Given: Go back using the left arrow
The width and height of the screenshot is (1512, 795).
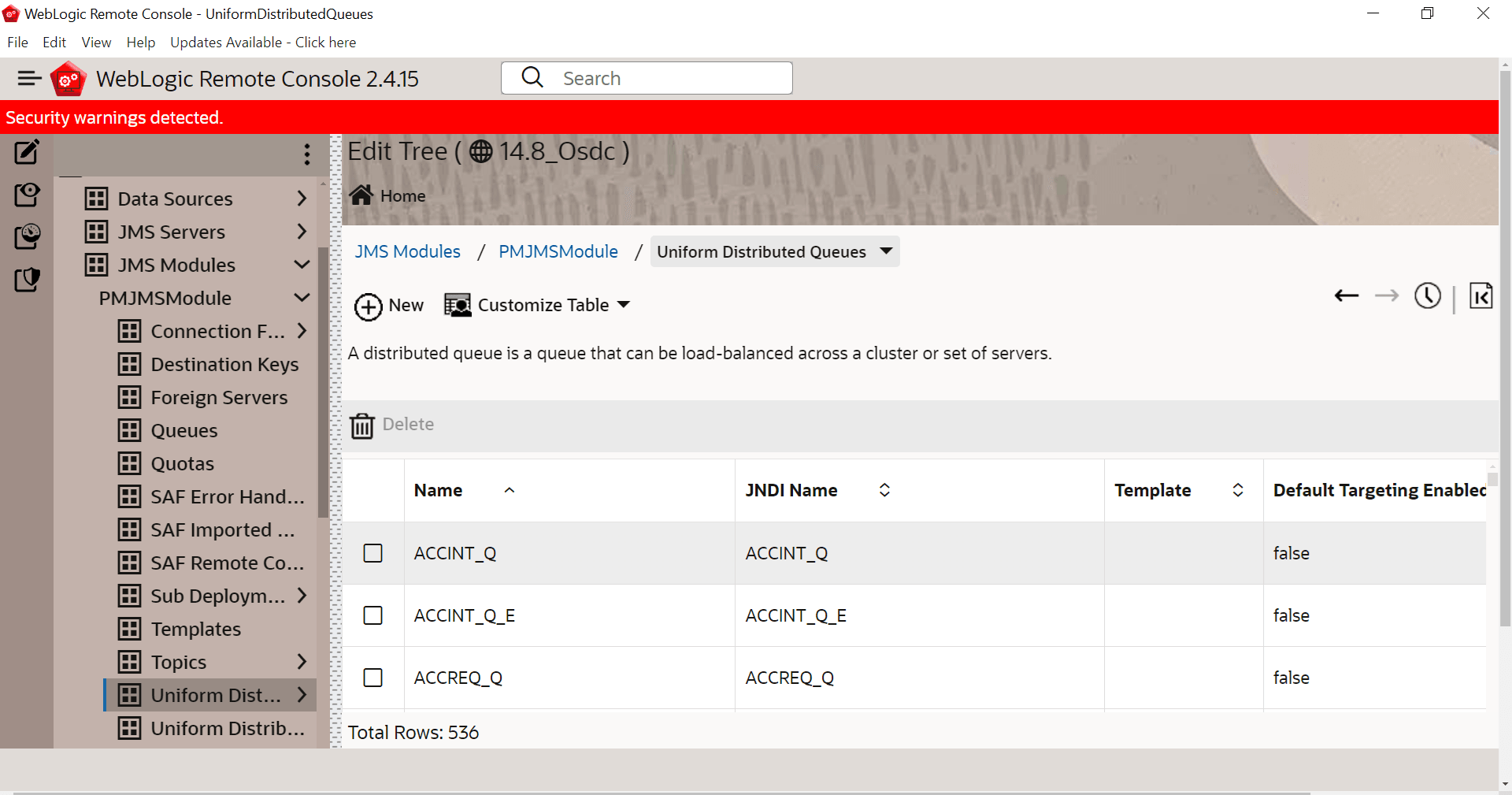Looking at the screenshot, I should (x=1347, y=295).
